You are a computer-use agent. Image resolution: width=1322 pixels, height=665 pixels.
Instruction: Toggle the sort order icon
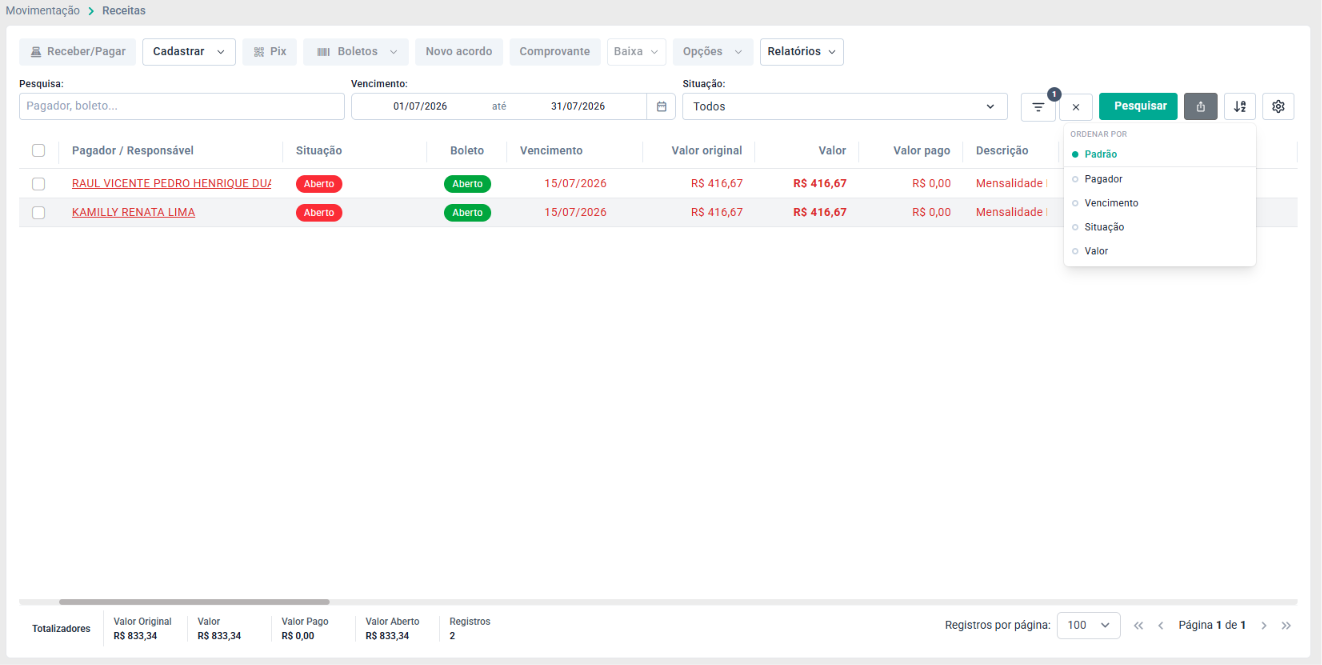tap(1240, 106)
